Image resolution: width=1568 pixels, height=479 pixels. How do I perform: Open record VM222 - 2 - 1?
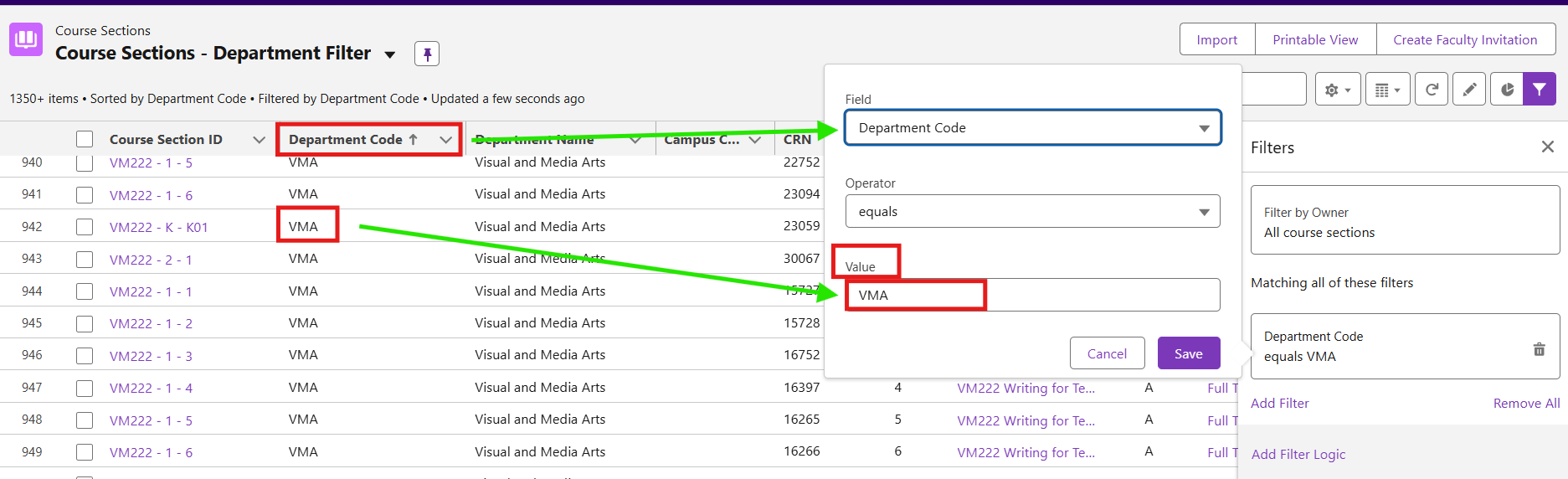point(151,260)
